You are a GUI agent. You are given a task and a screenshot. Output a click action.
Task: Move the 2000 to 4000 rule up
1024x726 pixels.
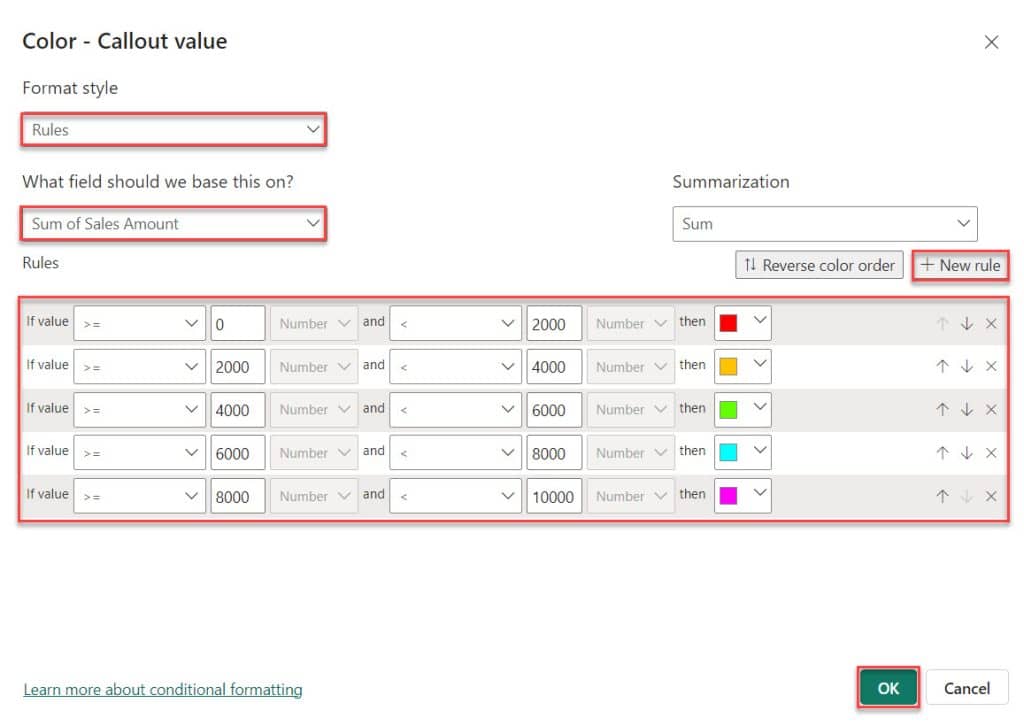point(942,366)
